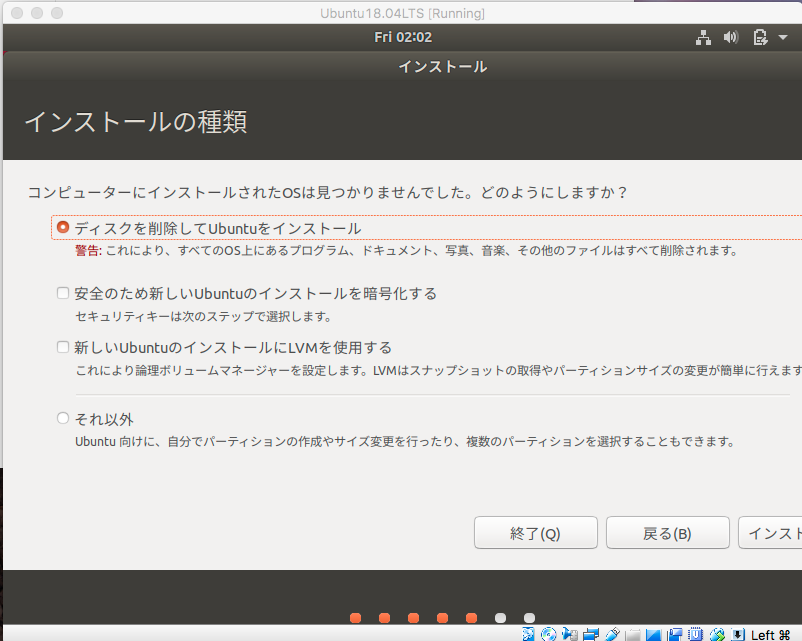Click the VirtualBox keyboard capture arrow icon
The image size is (802, 641).
[738, 634]
